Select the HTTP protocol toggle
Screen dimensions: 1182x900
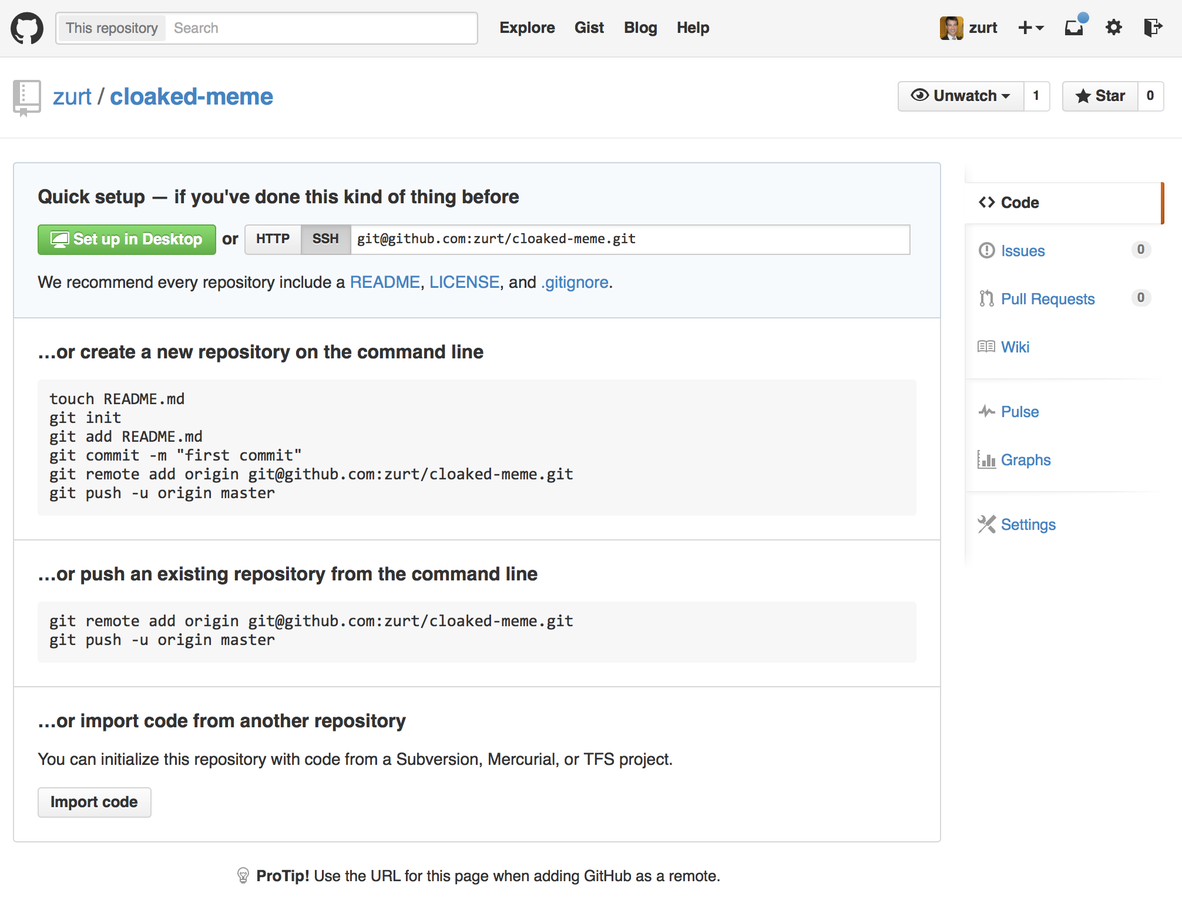[x=273, y=240]
